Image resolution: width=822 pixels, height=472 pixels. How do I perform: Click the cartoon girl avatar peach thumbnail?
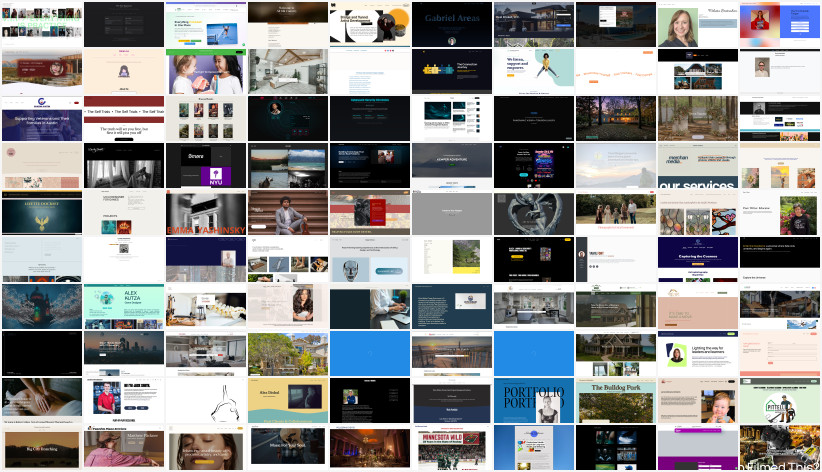click(x=124, y=71)
